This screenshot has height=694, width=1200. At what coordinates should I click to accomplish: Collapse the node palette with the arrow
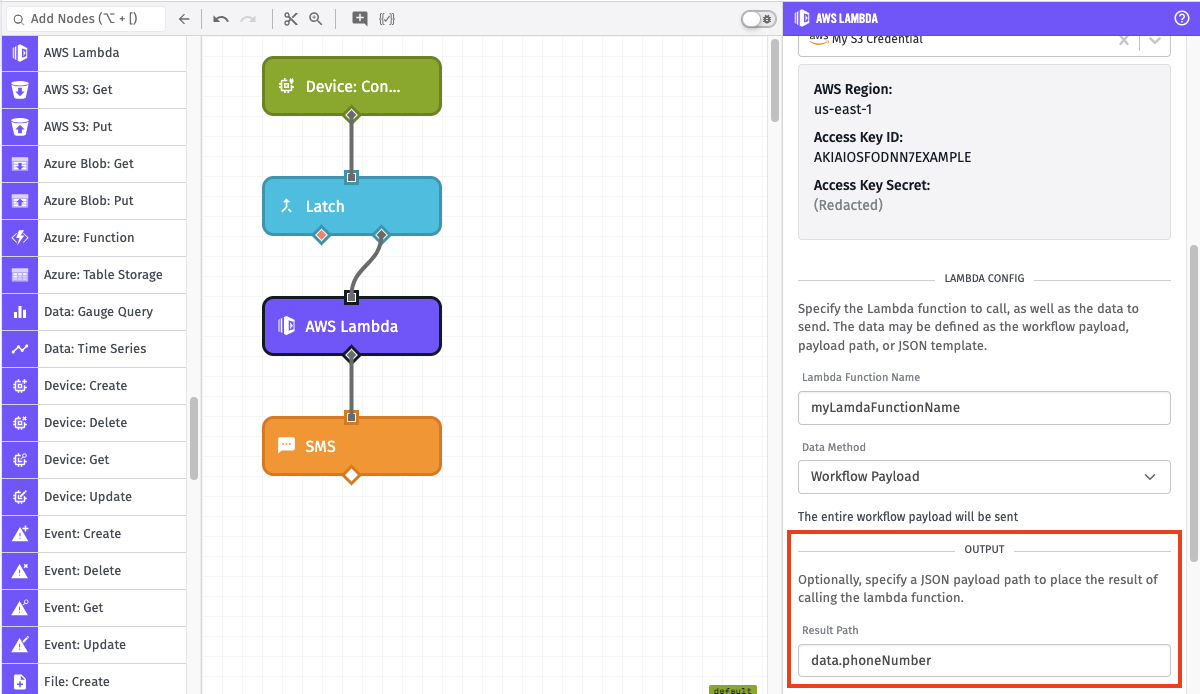pyautogui.click(x=184, y=18)
